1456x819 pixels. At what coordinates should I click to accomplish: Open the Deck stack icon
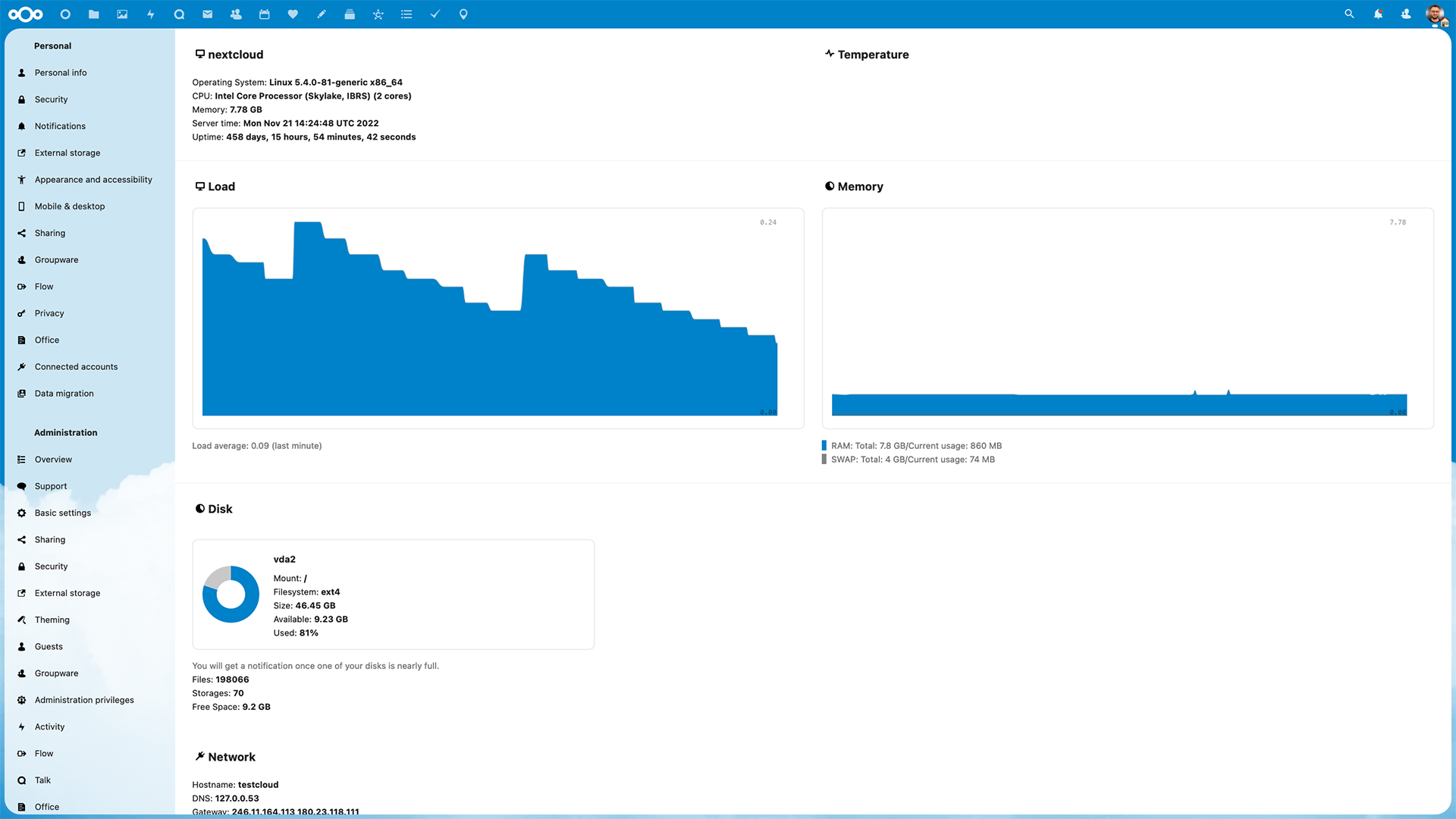(350, 14)
